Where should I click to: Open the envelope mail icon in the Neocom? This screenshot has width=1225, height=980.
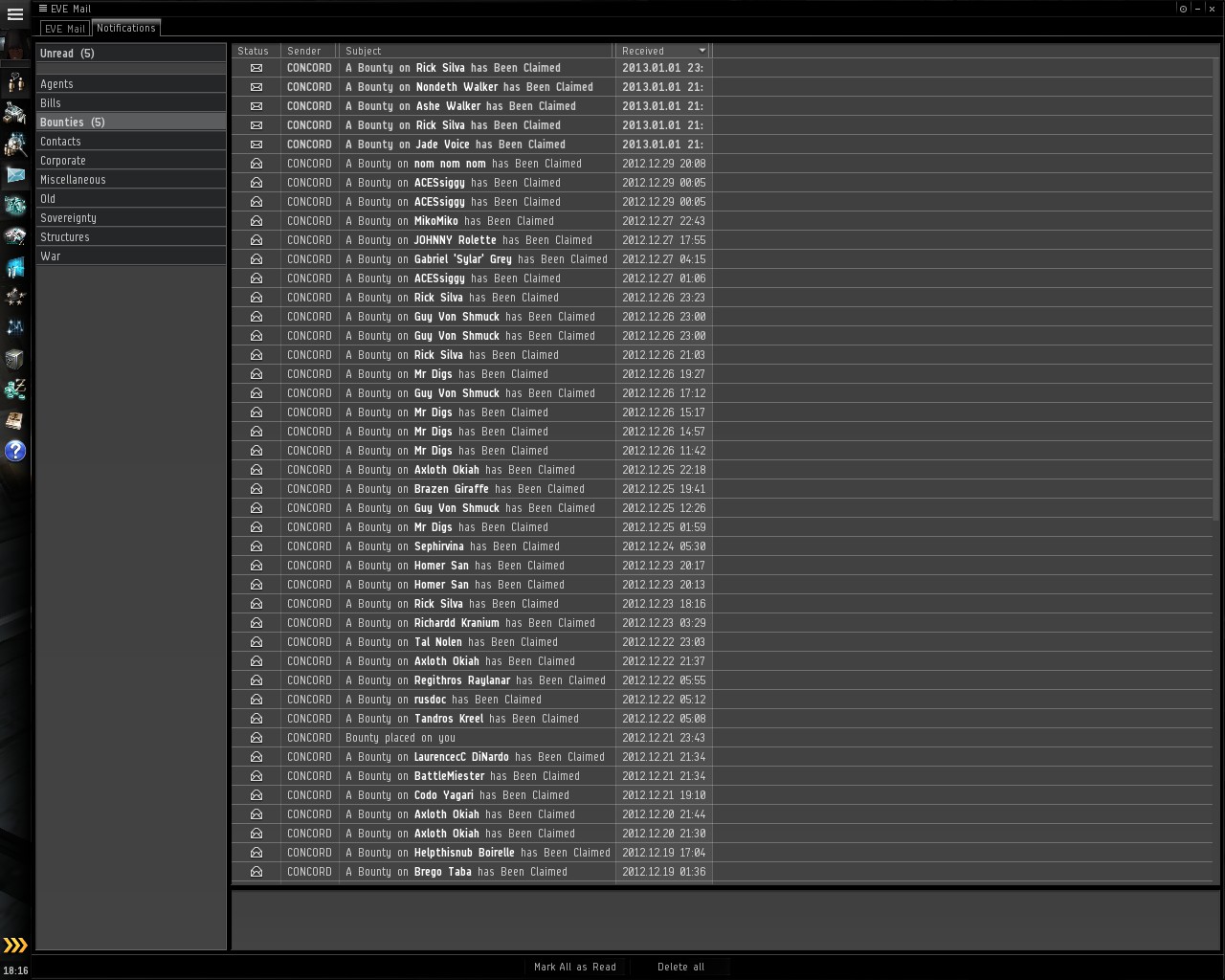(15, 175)
